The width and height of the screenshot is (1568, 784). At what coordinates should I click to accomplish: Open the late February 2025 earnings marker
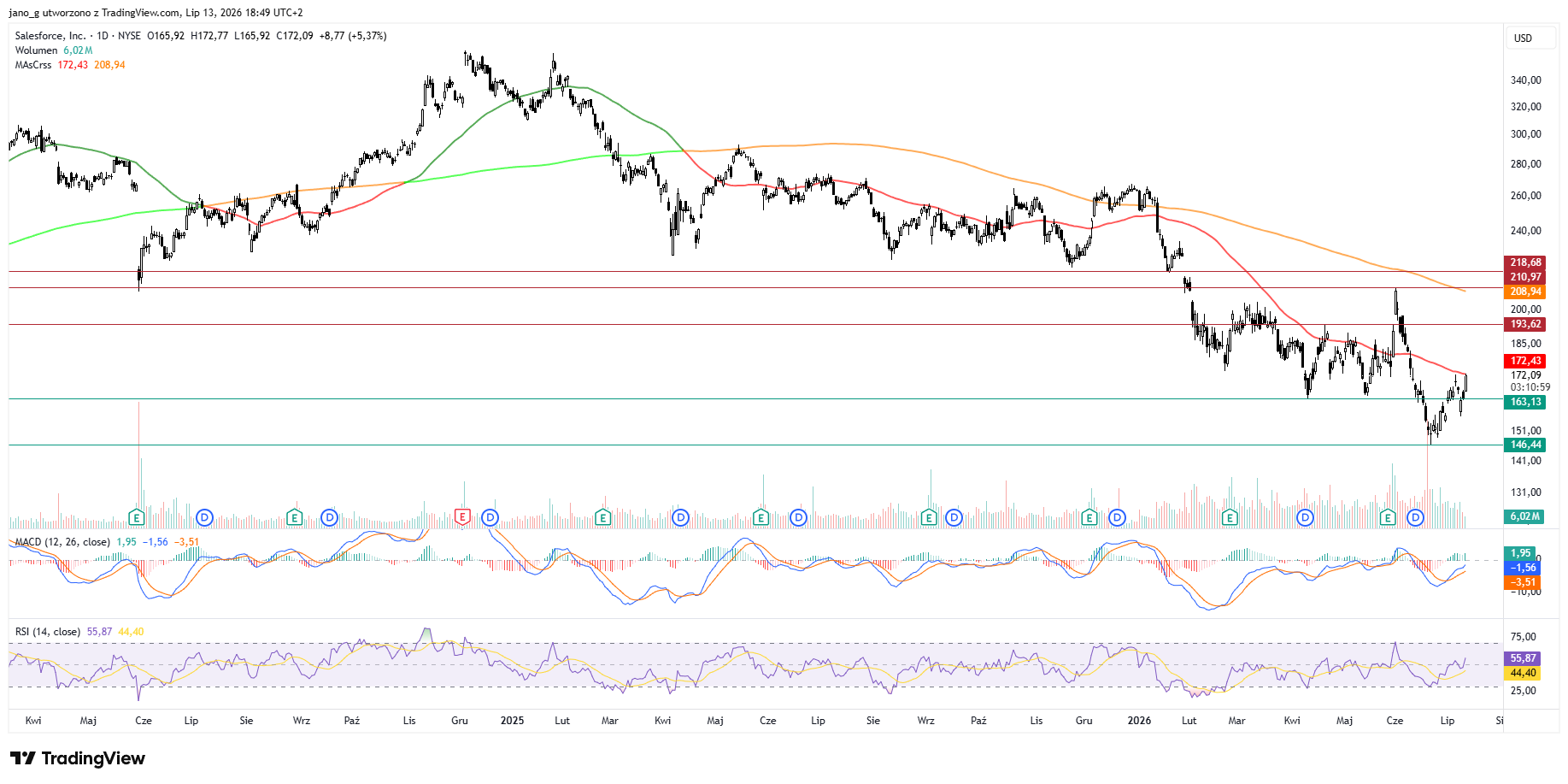602,517
